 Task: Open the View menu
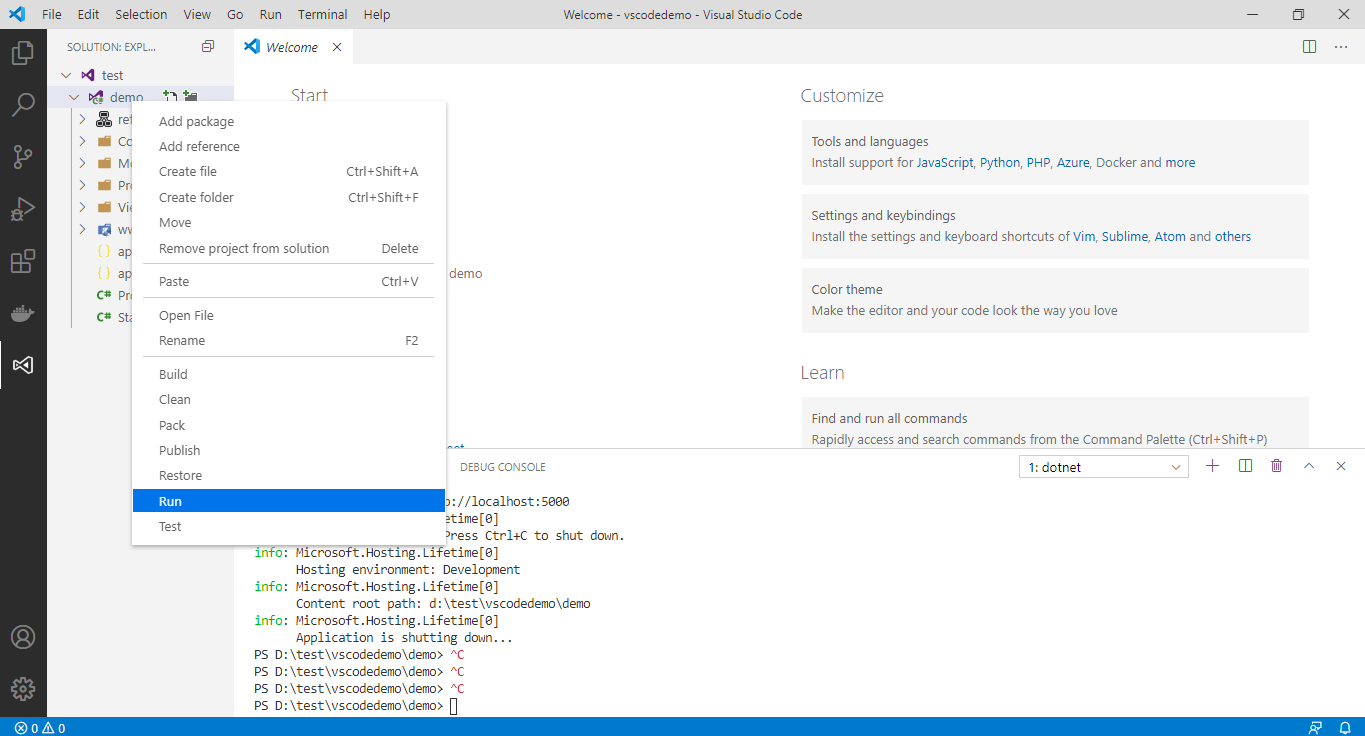click(197, 15)
